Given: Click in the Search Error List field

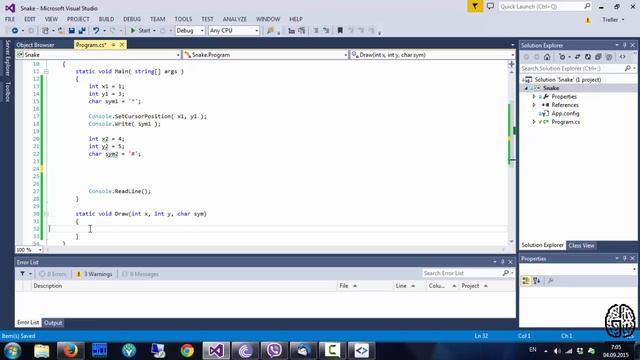Looking at the screenshot, I should click(462, 273).
